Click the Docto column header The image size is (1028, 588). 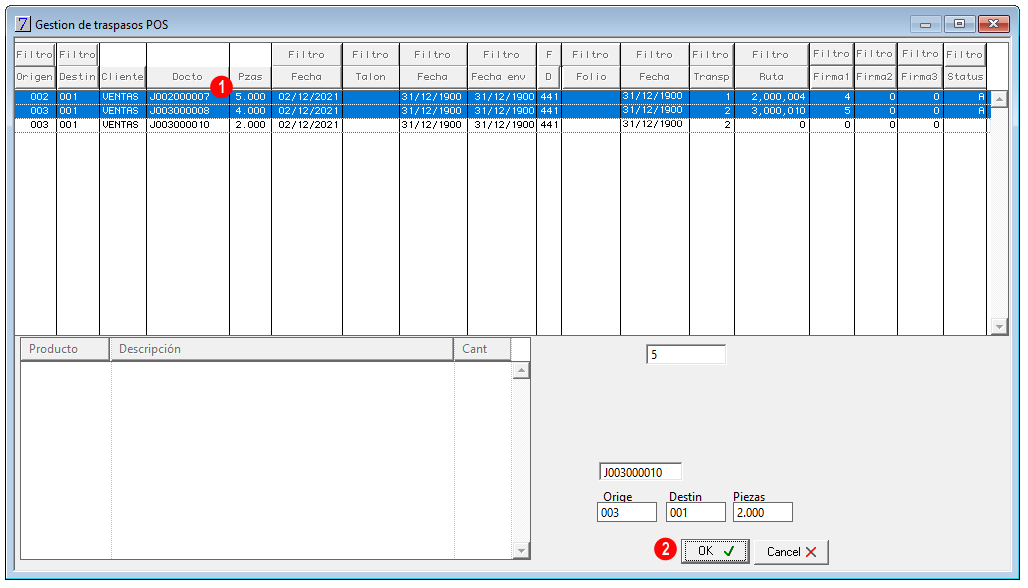pos(188,77)
